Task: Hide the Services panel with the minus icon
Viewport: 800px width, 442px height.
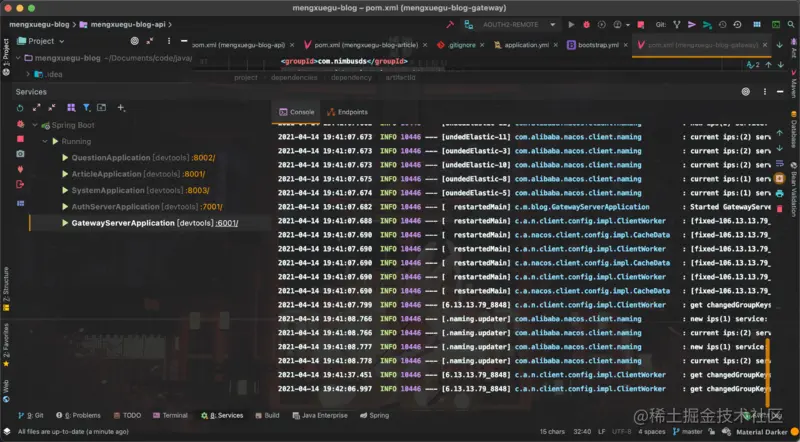Action: (x=780, y=92)
